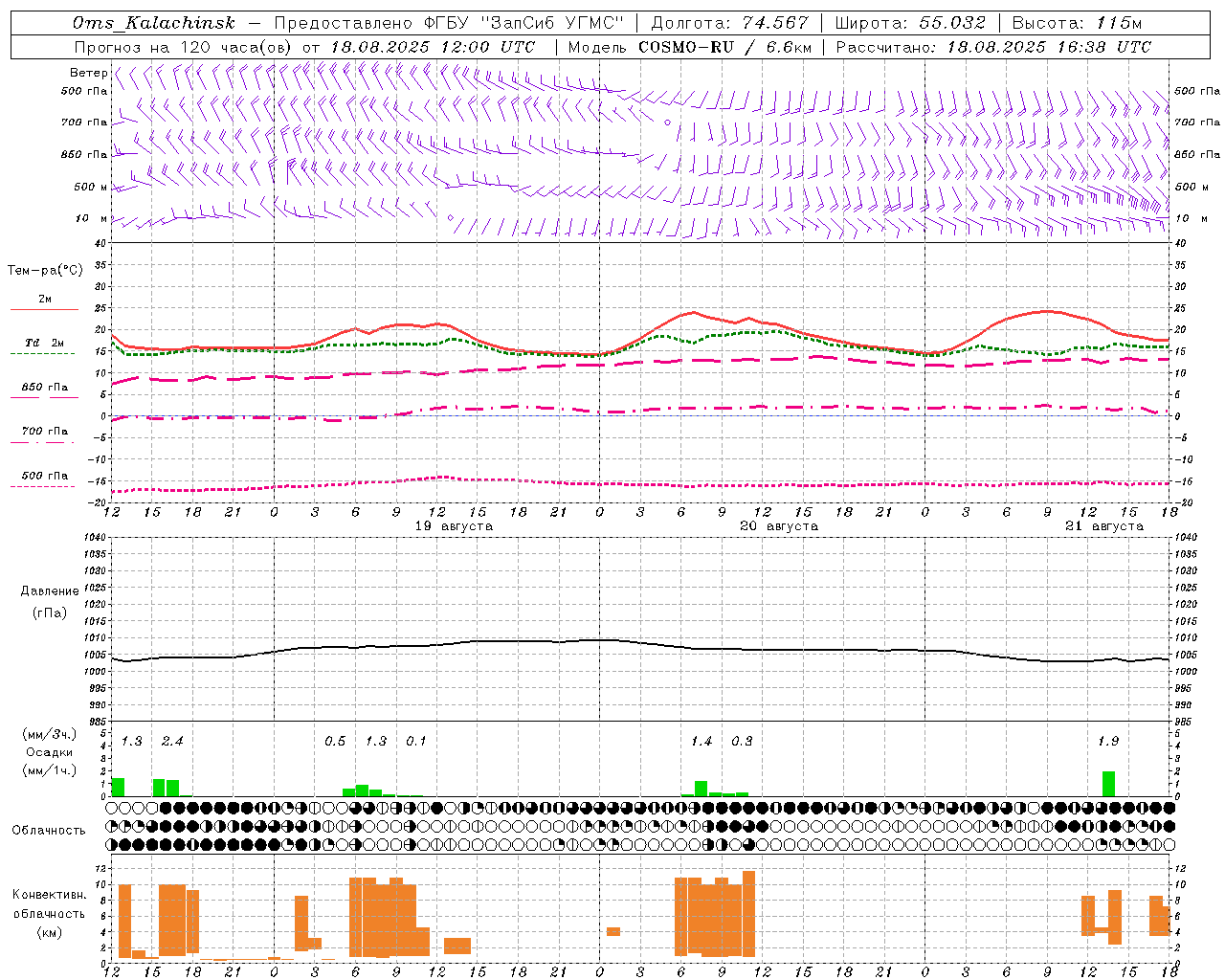Click the precipitation amount "0.1"
Screen dimensions: 1225x980
coord(416,742)
